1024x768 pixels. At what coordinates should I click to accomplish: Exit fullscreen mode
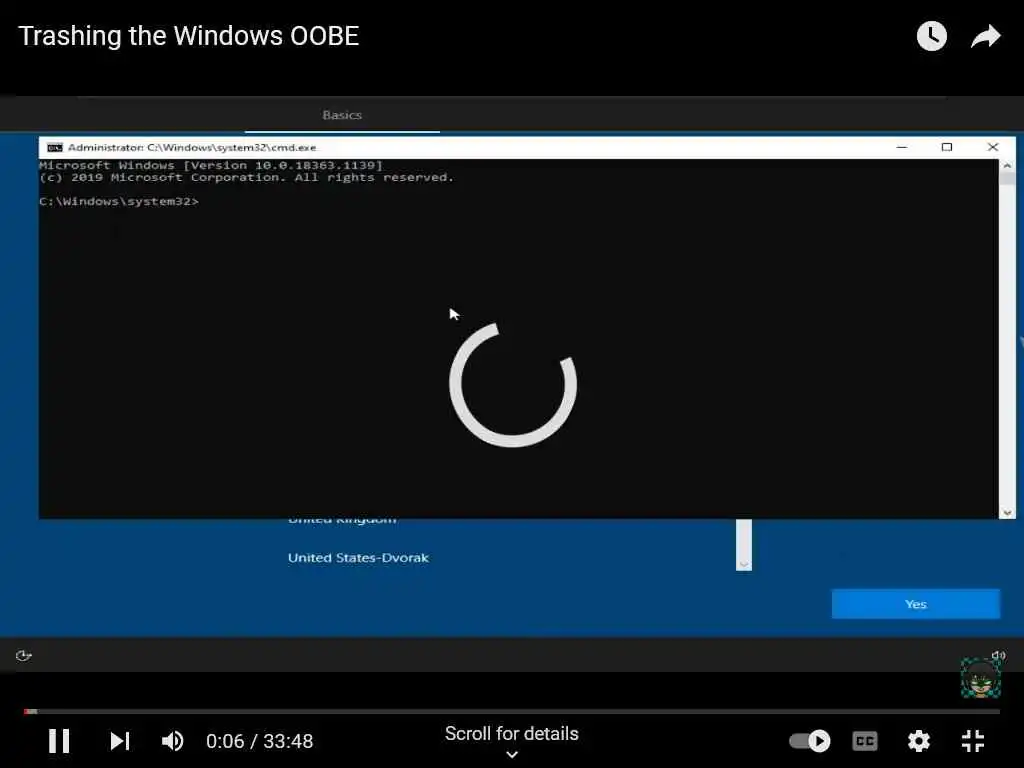[973, 741]
